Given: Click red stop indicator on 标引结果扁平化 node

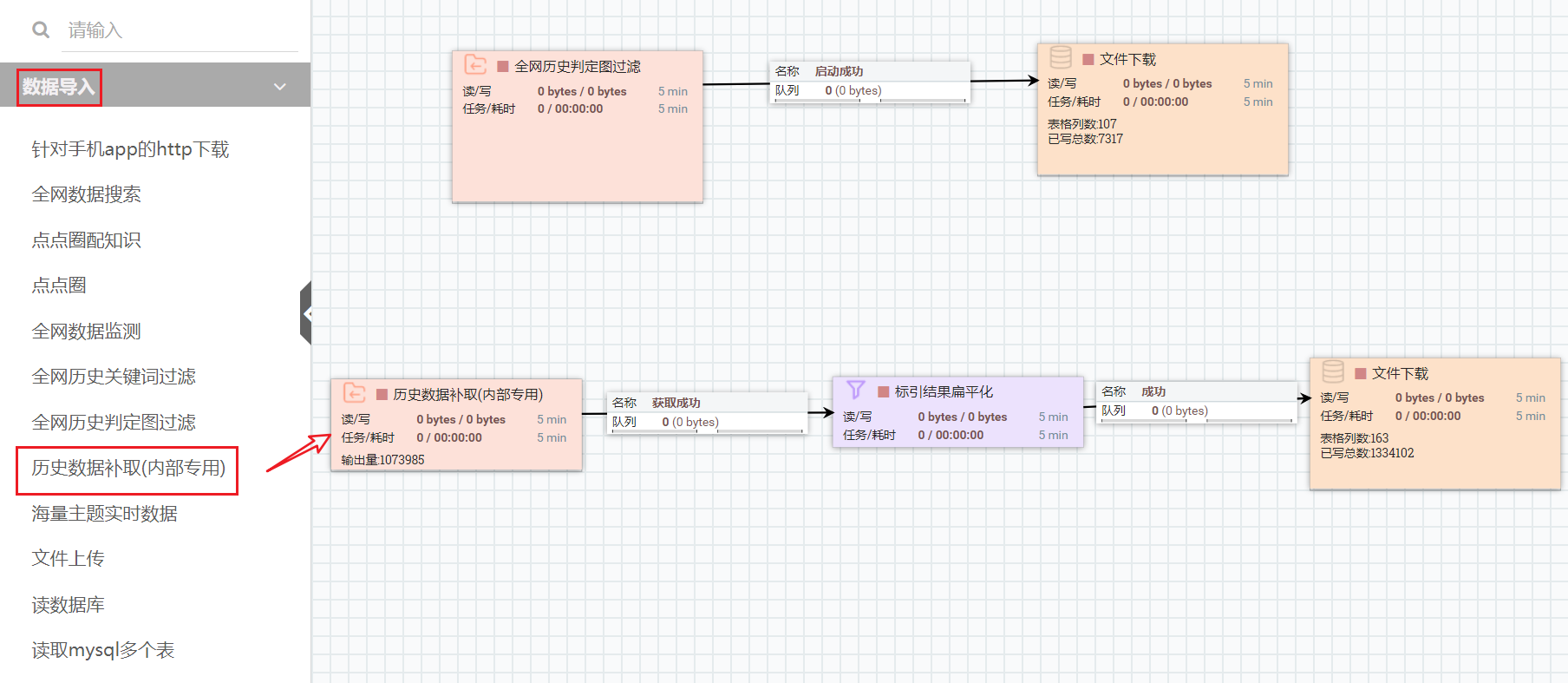Looking at the screenshot, I should [x=884, y=392].
